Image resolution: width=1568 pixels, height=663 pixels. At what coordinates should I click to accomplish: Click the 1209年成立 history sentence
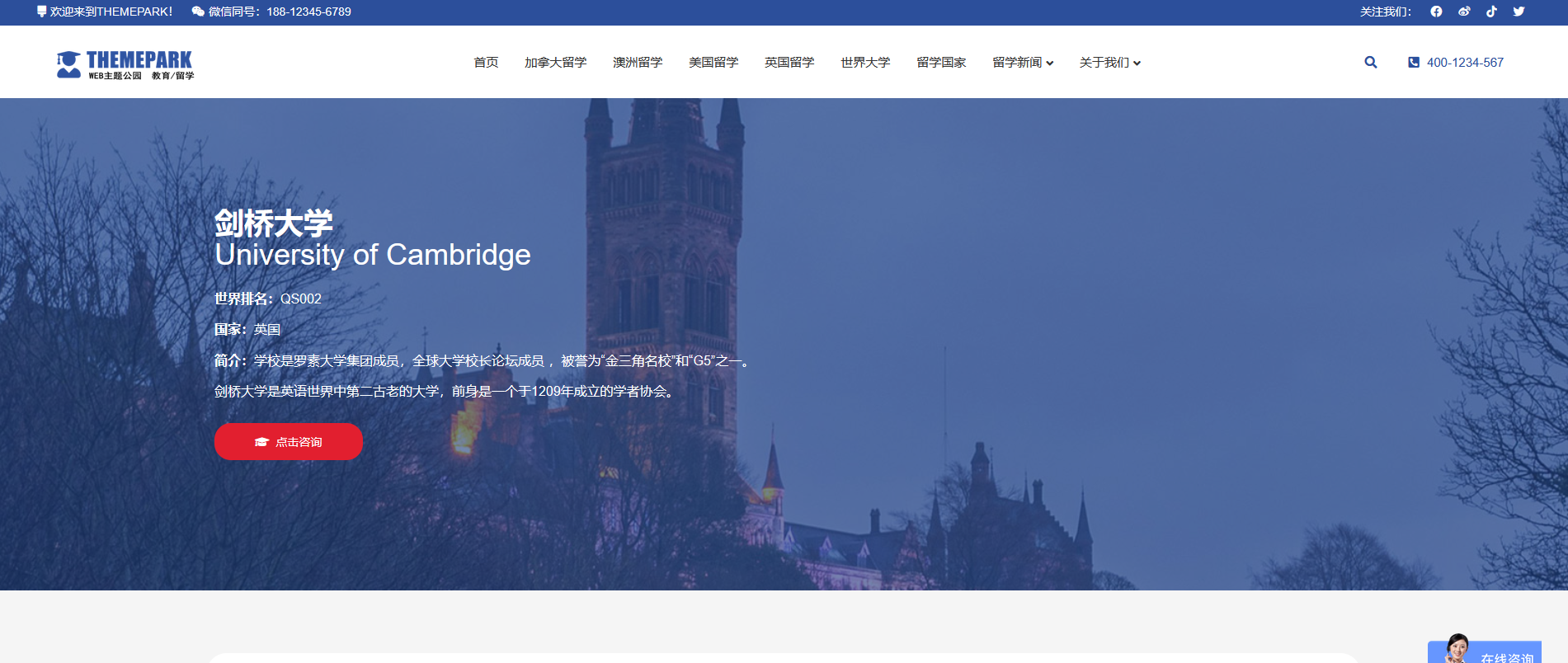446,391
